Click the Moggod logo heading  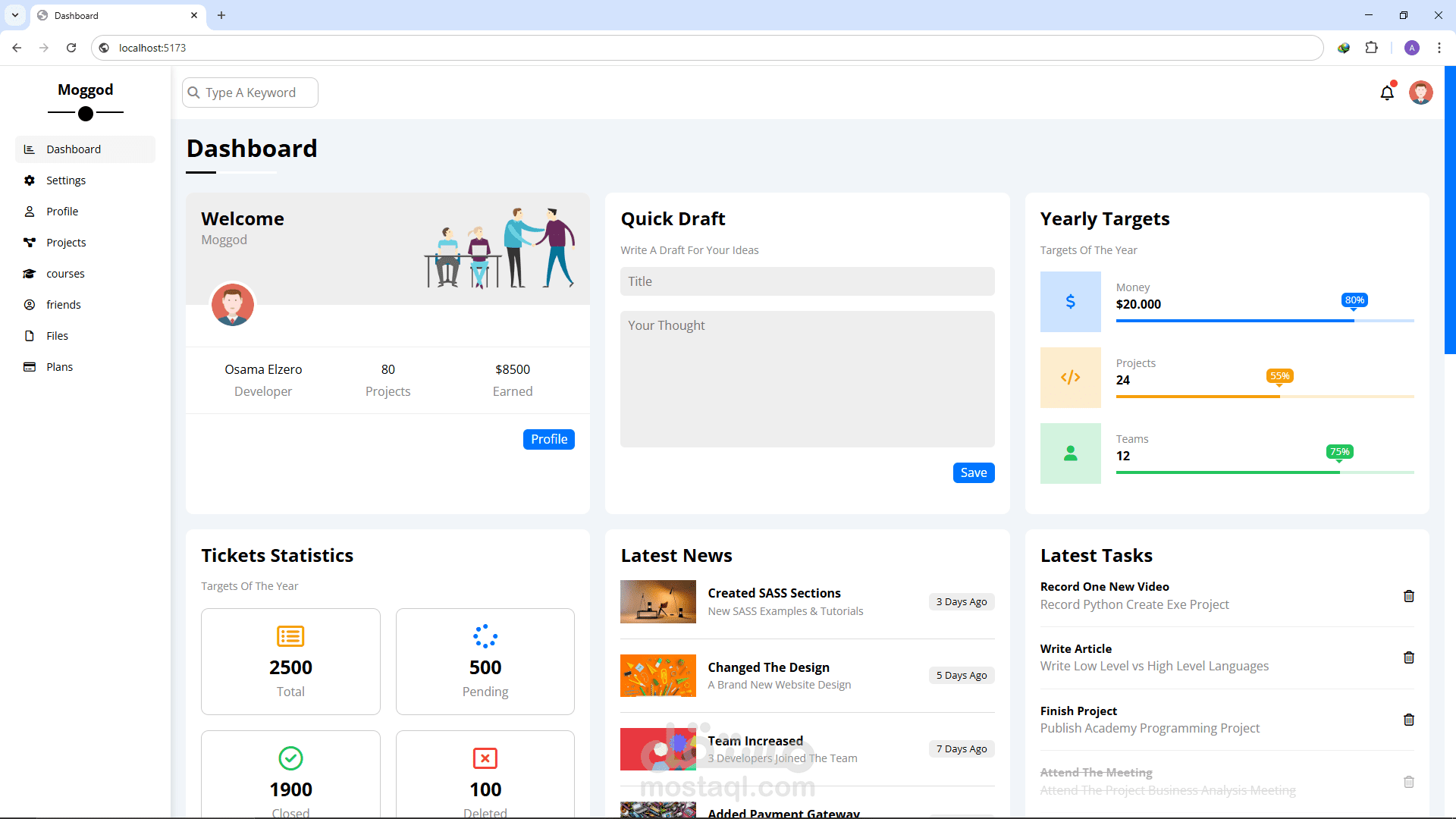pos(86,89)
